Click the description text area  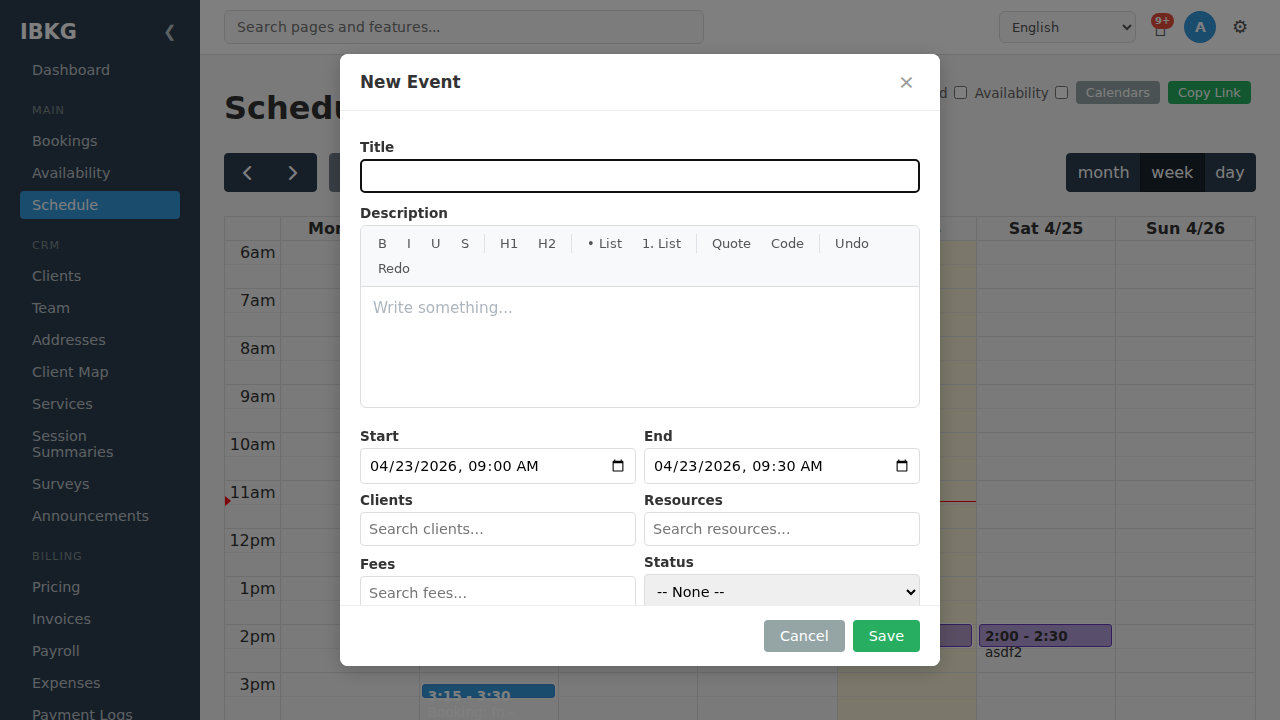click(640, 347)
